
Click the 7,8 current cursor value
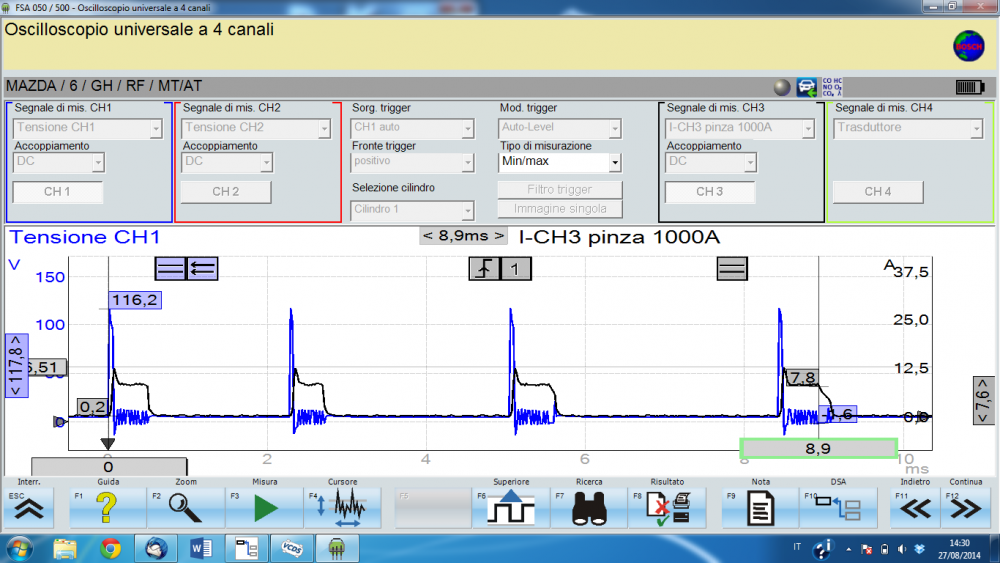tap(802, 378)
